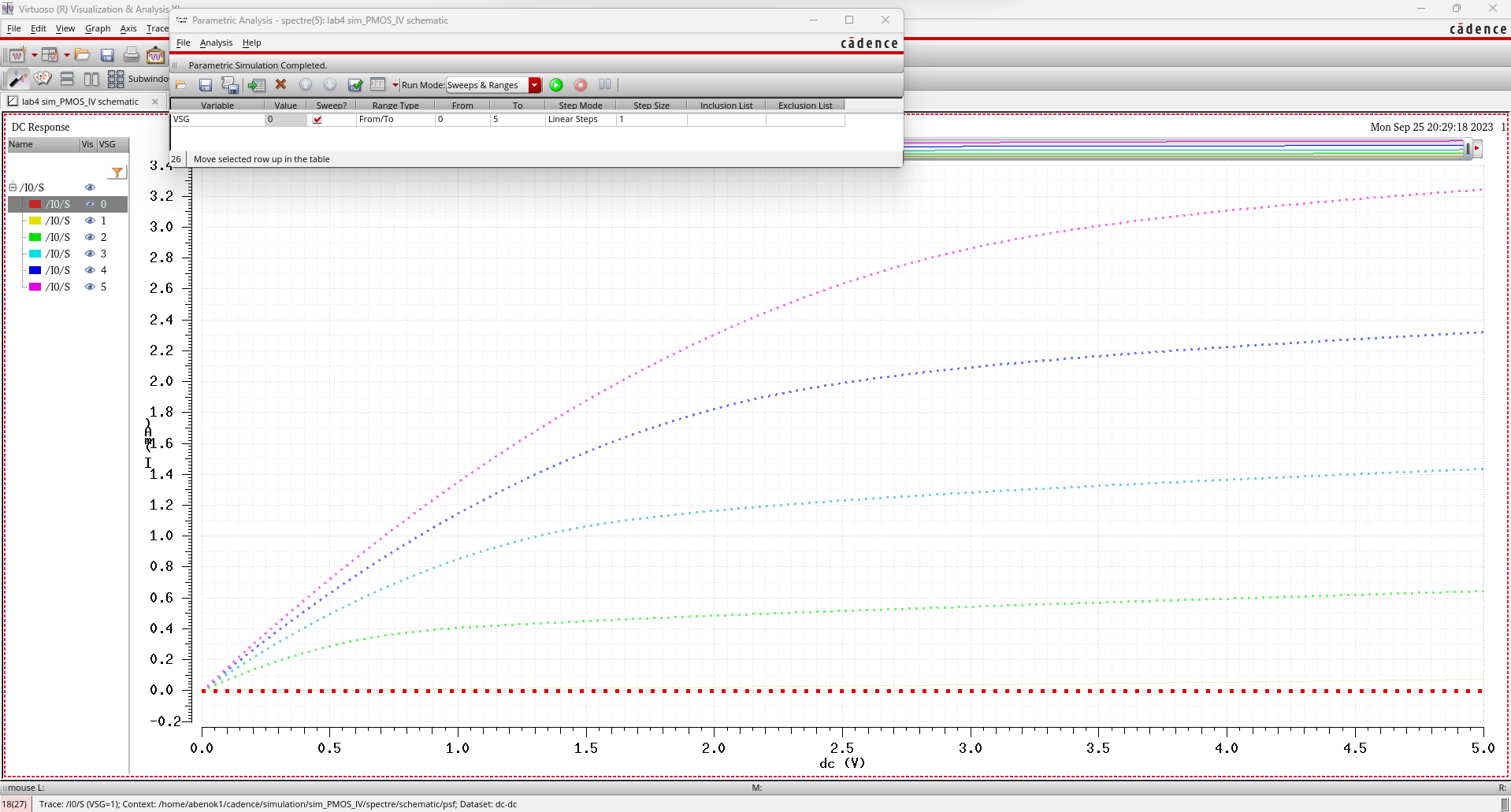
Task: Click the red color swatch for trace 0
Action: point(35,204)
